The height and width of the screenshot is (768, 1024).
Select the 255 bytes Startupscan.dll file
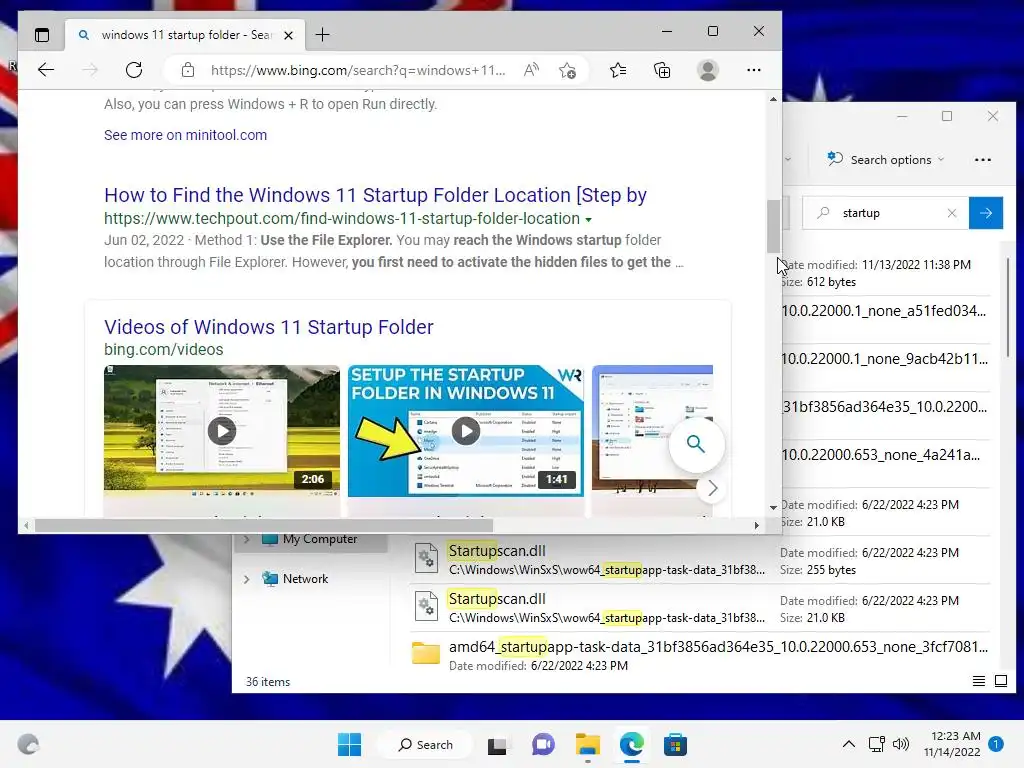tap(700, 560)
